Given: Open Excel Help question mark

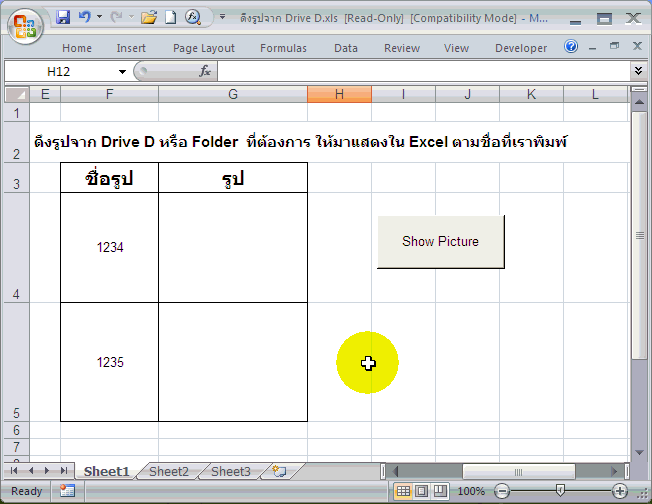Looking at the screenshot, I should coord(571,46).
